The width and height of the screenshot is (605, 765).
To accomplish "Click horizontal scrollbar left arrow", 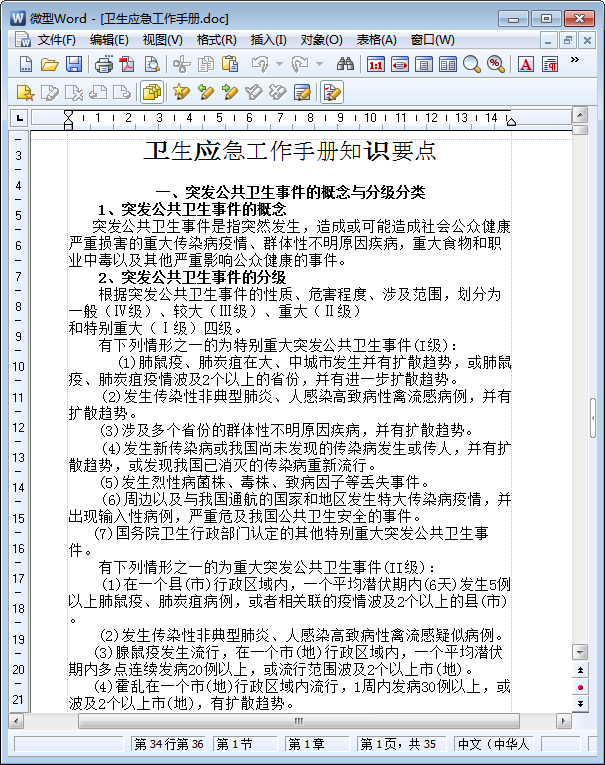I will (x=16, y=721).
